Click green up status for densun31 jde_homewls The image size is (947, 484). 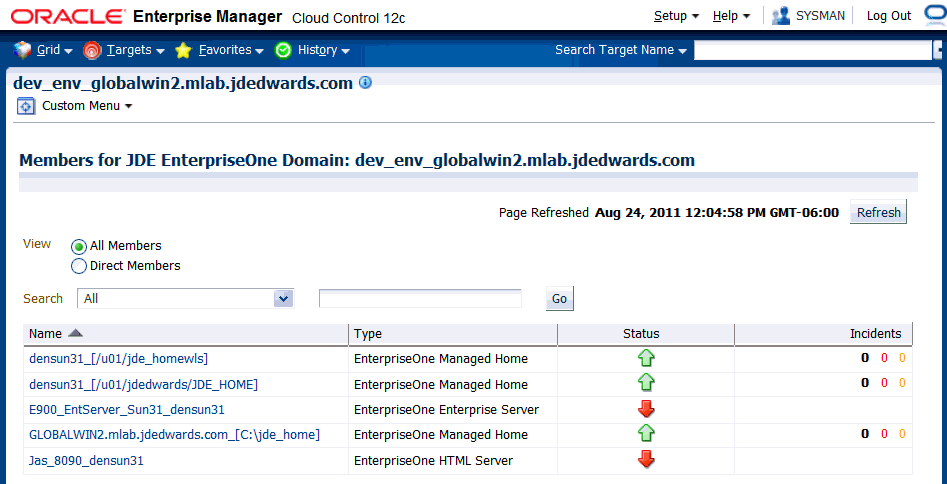(x=646, y=359)
